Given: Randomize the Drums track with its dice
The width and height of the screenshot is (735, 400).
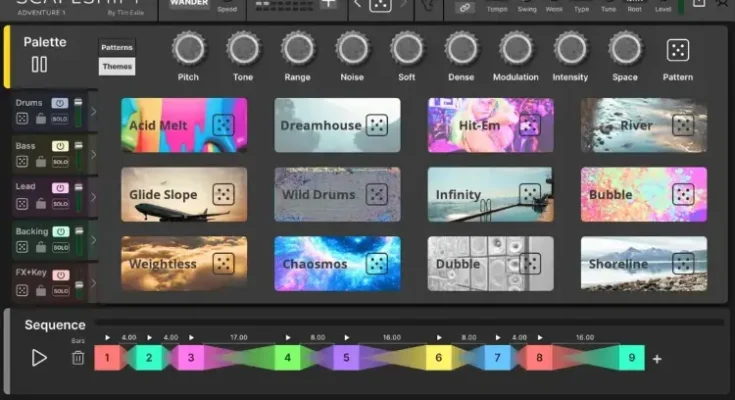Looking at the screenshot, I should pos(22,118).
